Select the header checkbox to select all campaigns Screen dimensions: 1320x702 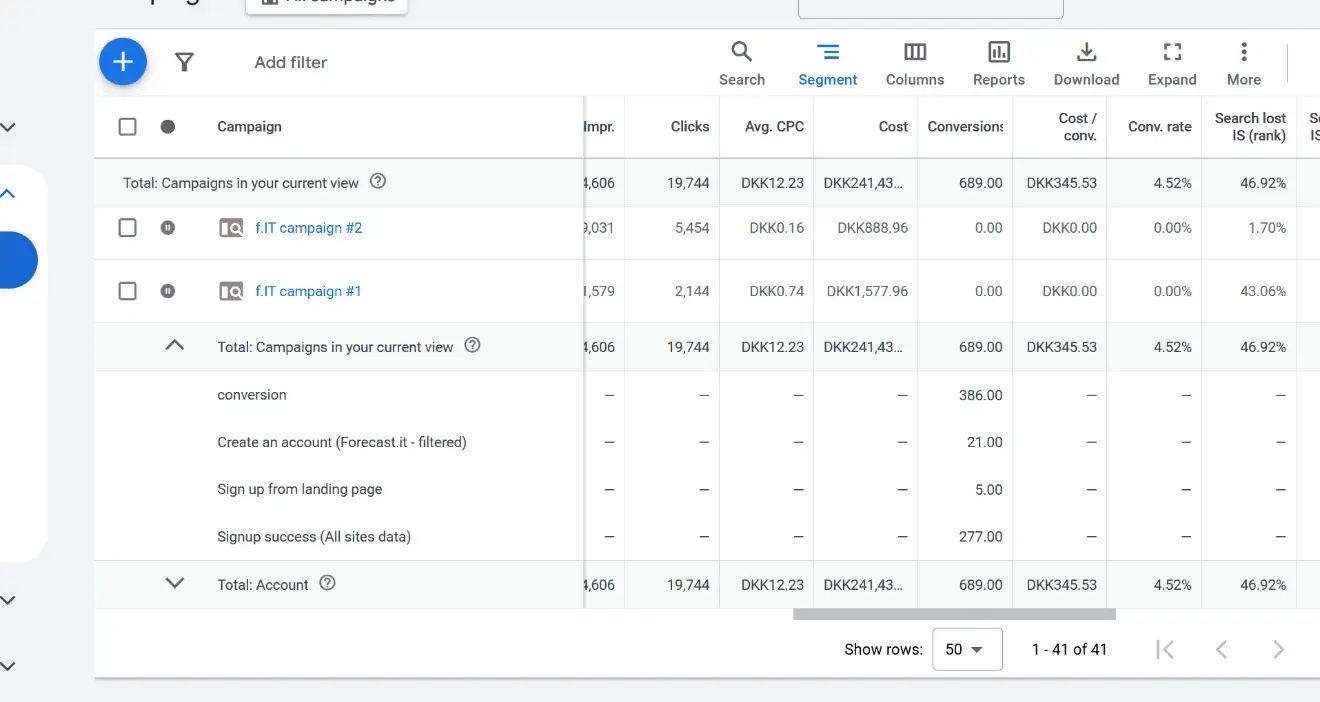tap(127, 126)
